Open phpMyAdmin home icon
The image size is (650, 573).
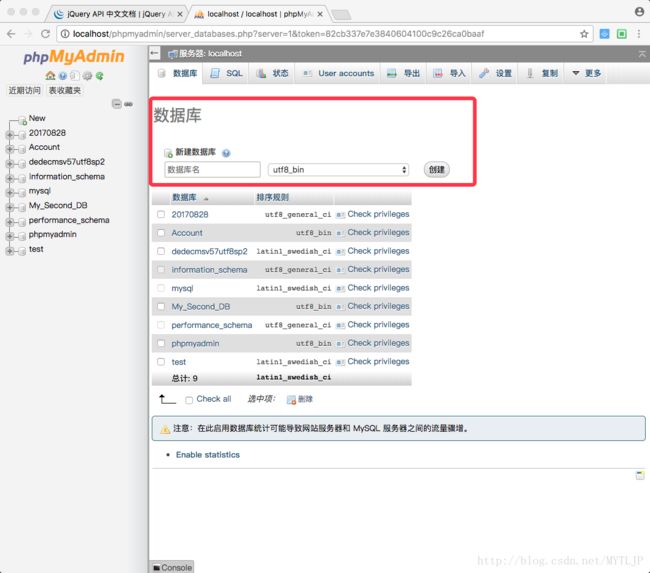(50, 75)
